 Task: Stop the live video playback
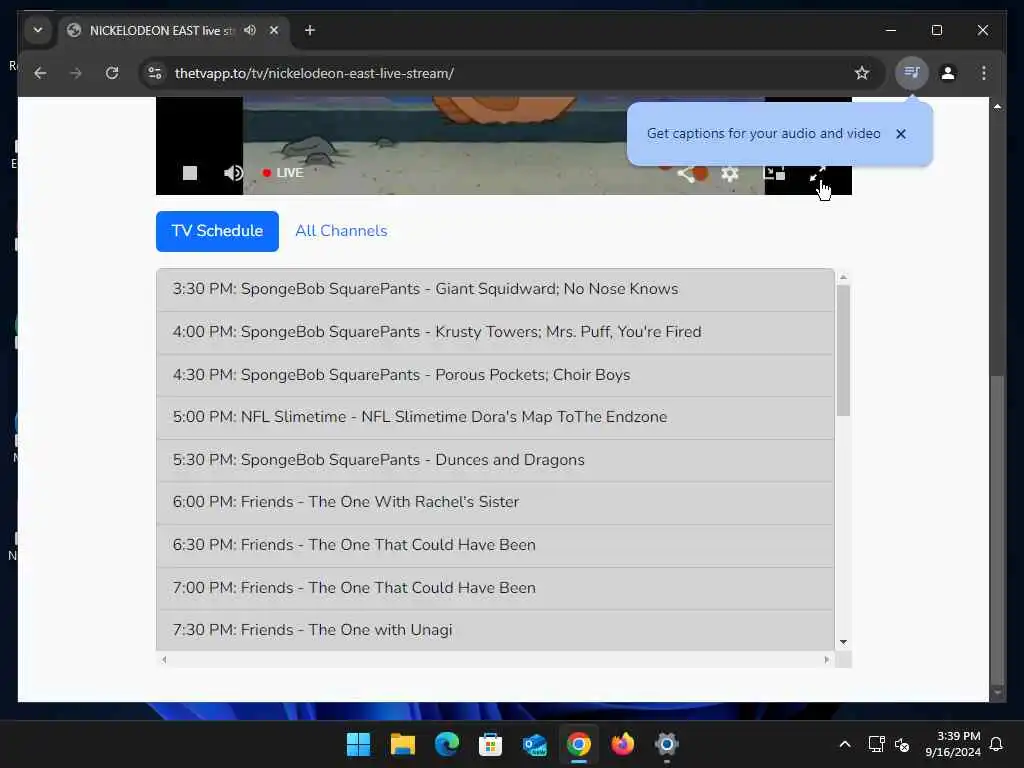click(x=189, y=173)
